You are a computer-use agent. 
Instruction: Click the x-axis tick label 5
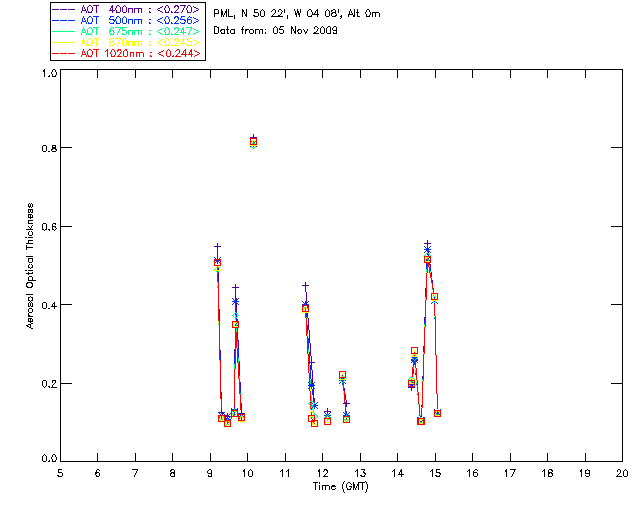coord(60,472)
